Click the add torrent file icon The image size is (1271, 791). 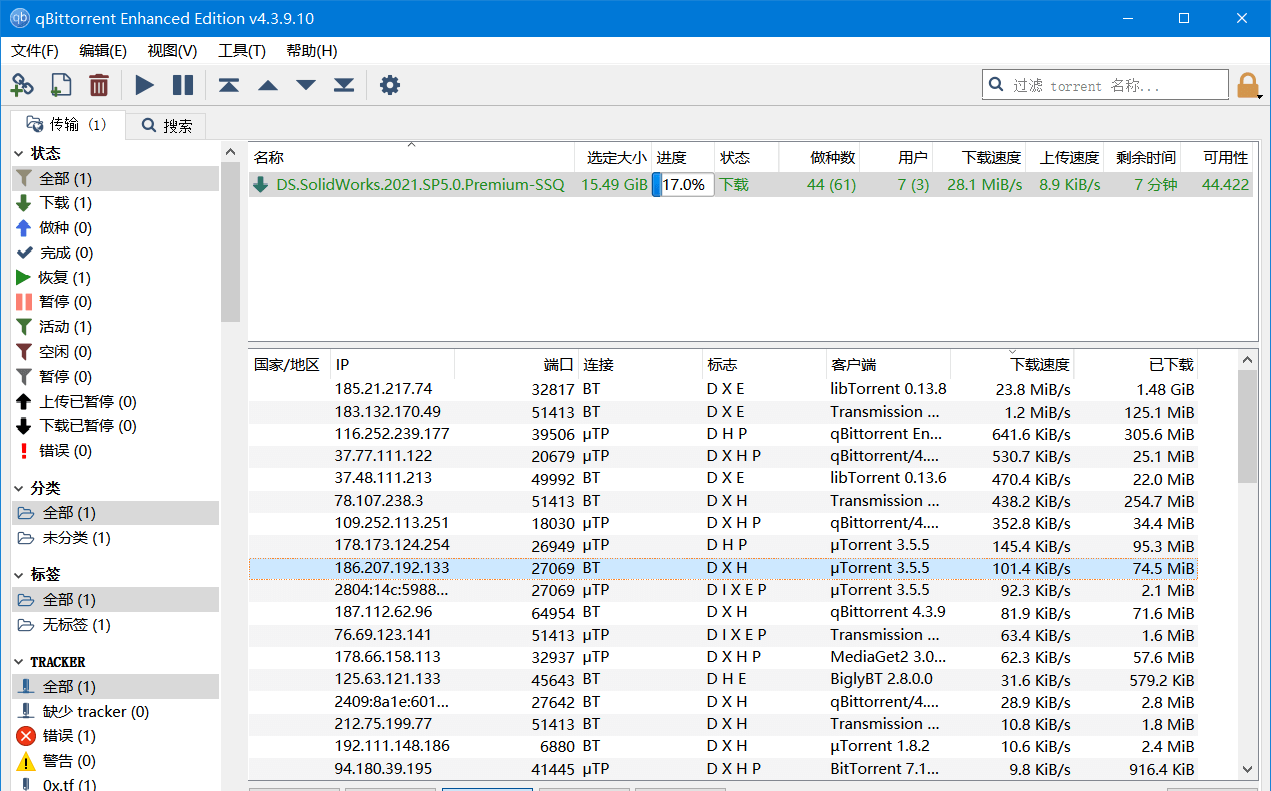coord(60,85)
